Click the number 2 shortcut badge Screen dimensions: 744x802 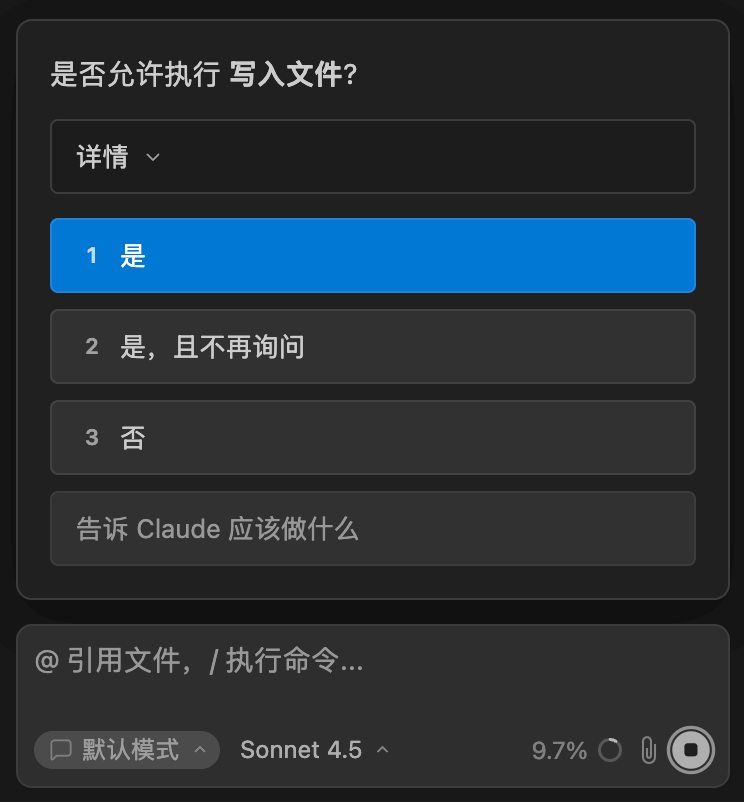(x=92, y=347)
